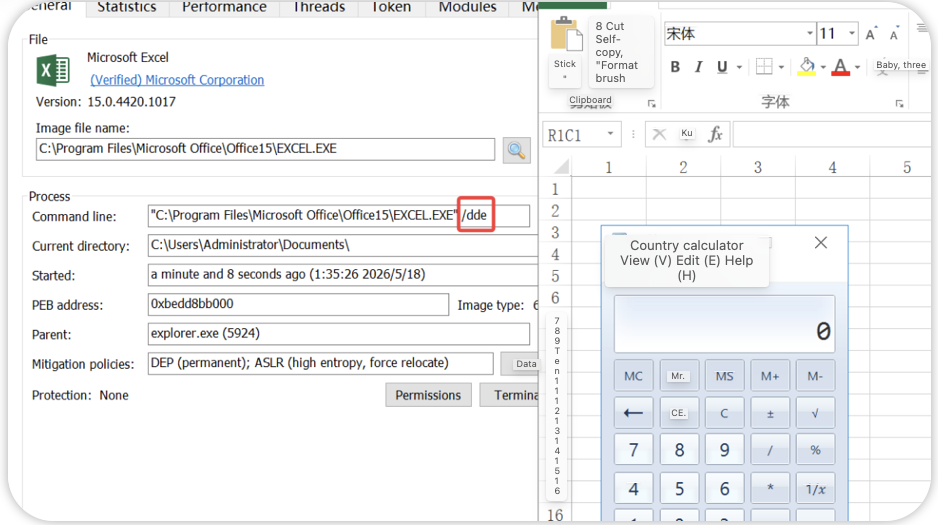Screen dimensions: 938x525
Task: Click the select-all corner of spreadsheet
Action: [561, 166]
